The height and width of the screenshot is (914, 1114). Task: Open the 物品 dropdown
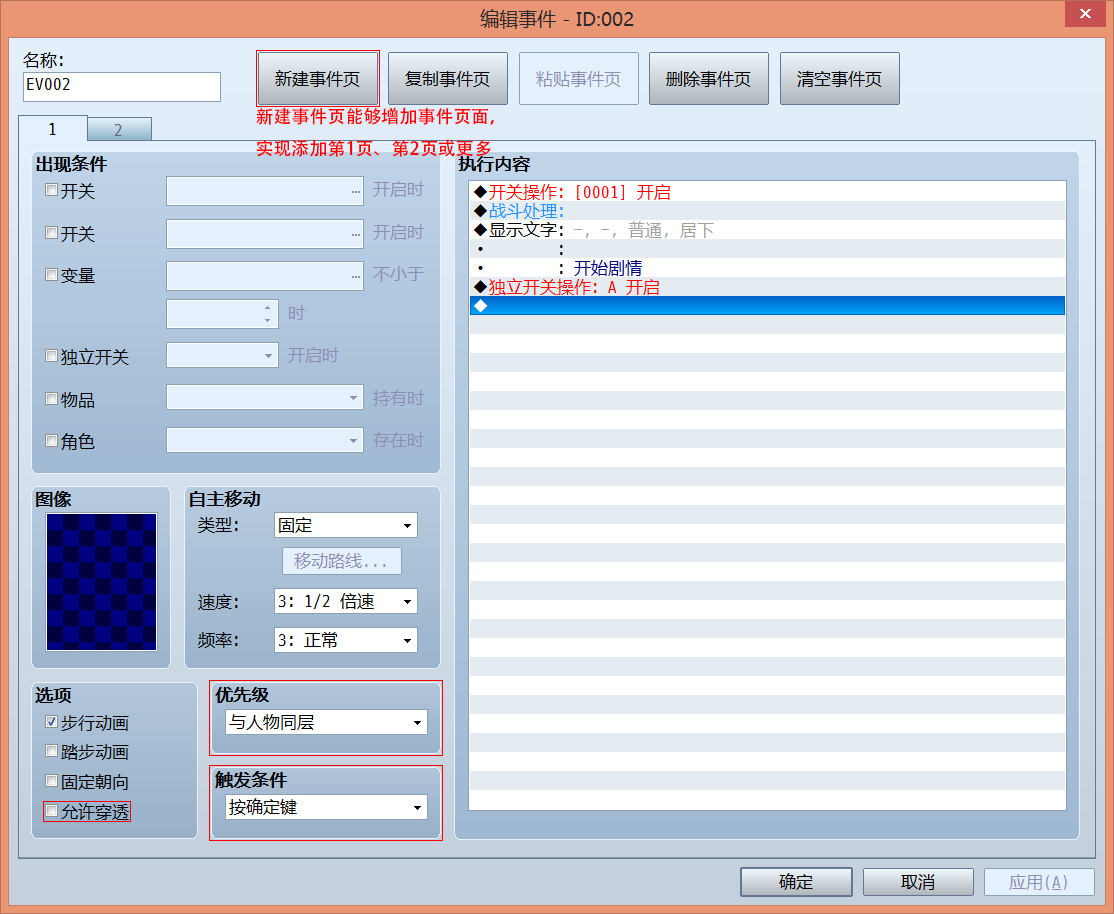pos(264,397)
